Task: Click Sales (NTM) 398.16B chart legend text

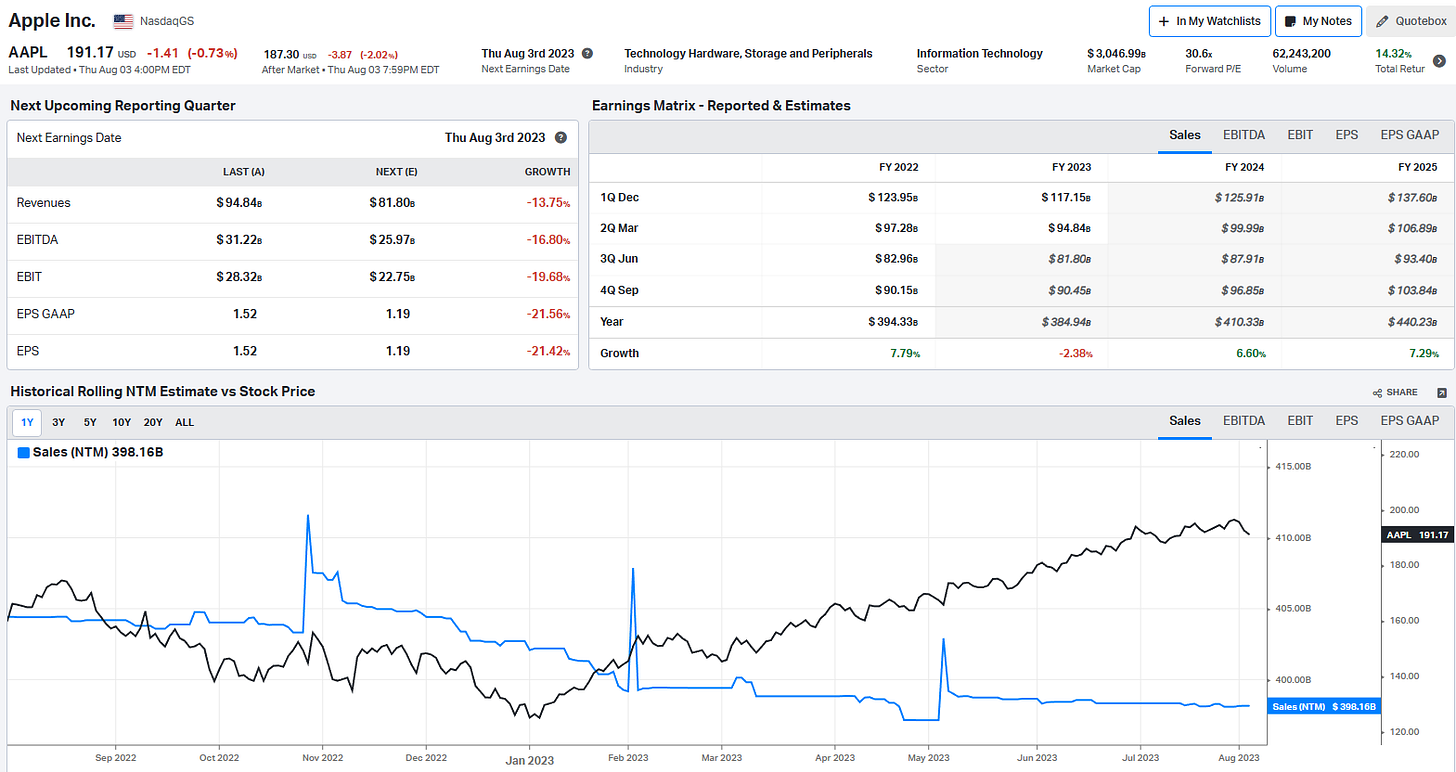Action: (98, 453)
